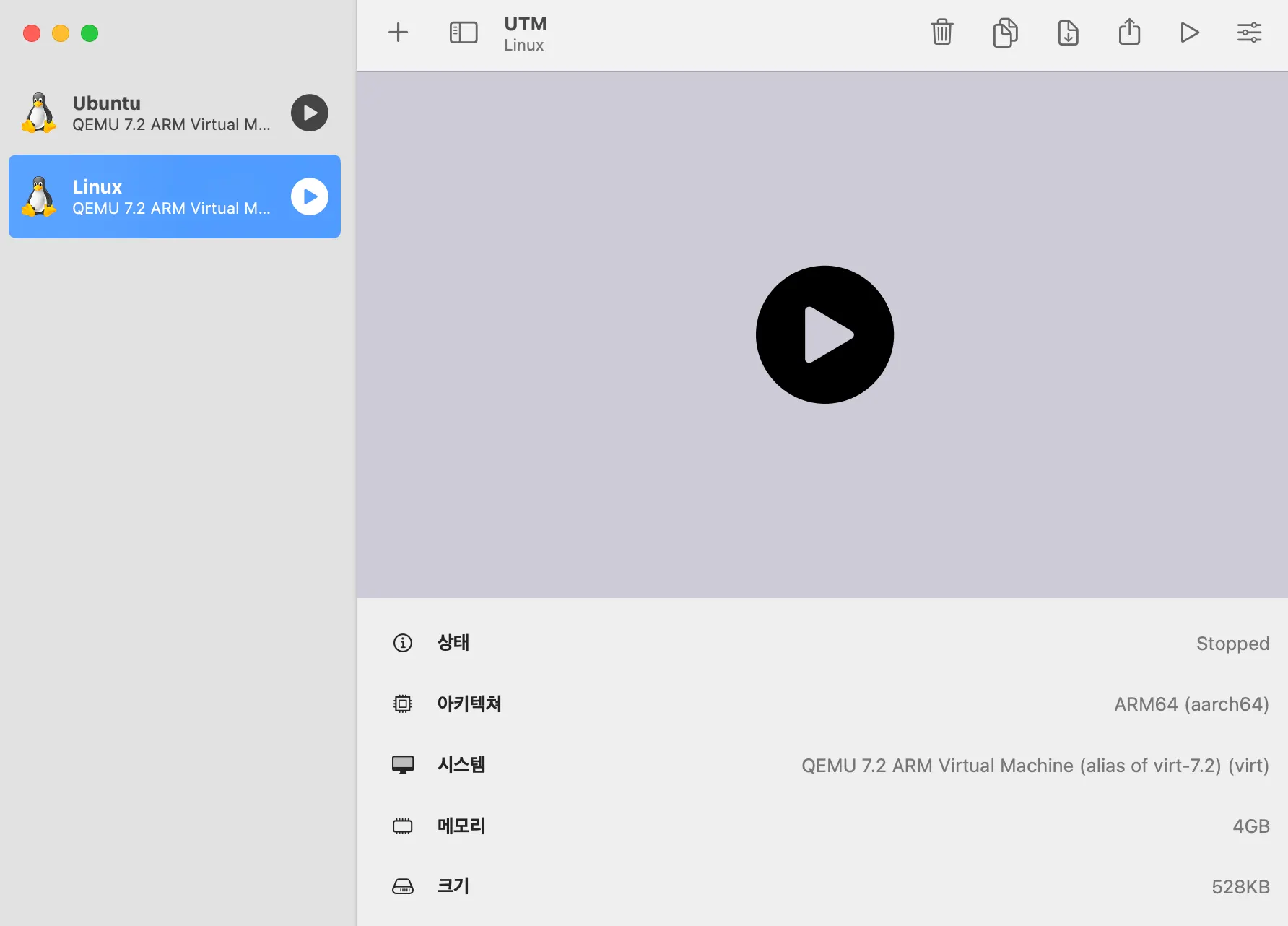Viewport: 1288px width, 926px height.
Task: Select the Ubuntu virtual machine in sidebar
Action: 175,113
